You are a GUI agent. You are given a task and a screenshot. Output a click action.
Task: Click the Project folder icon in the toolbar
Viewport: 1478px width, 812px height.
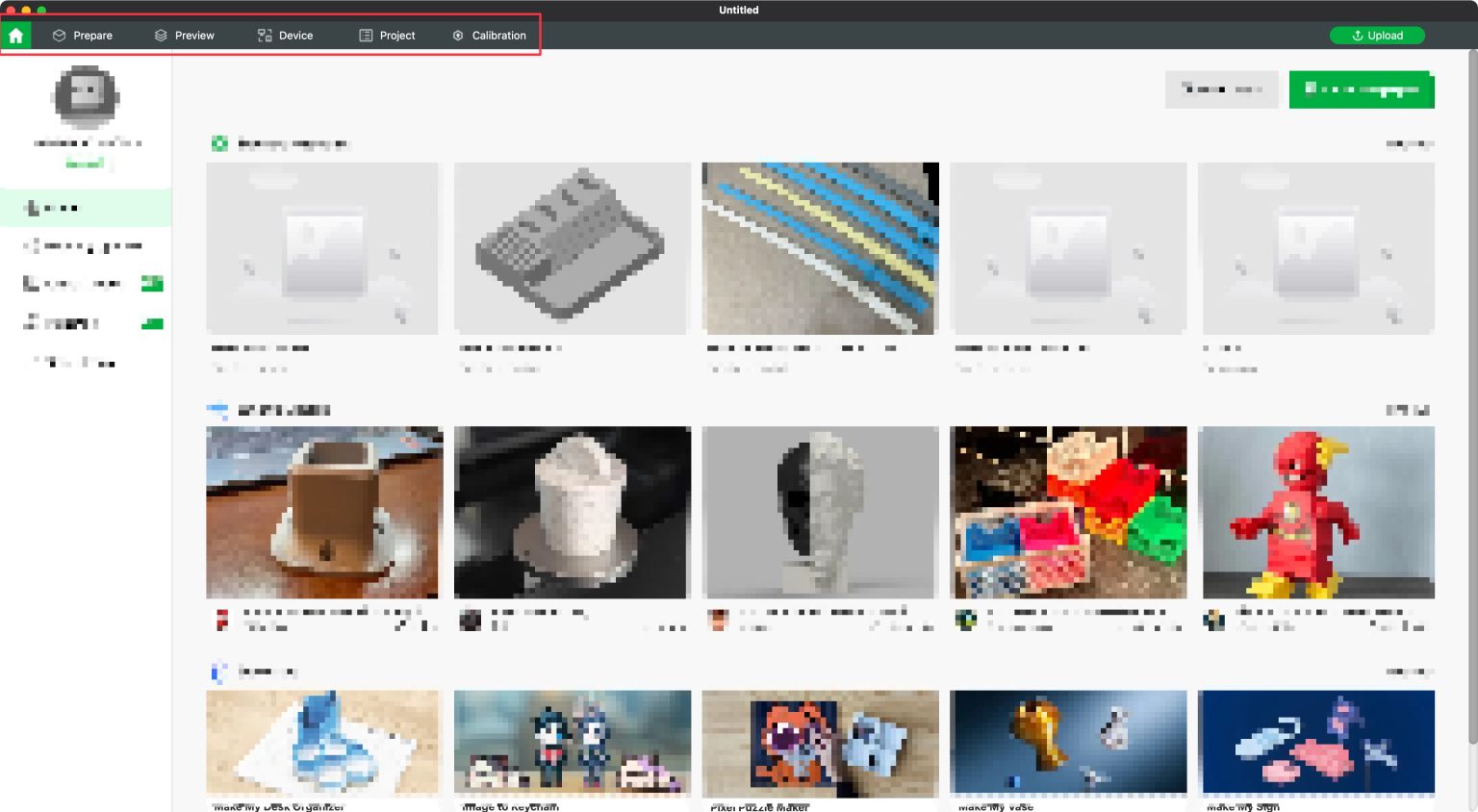[365, 35]
